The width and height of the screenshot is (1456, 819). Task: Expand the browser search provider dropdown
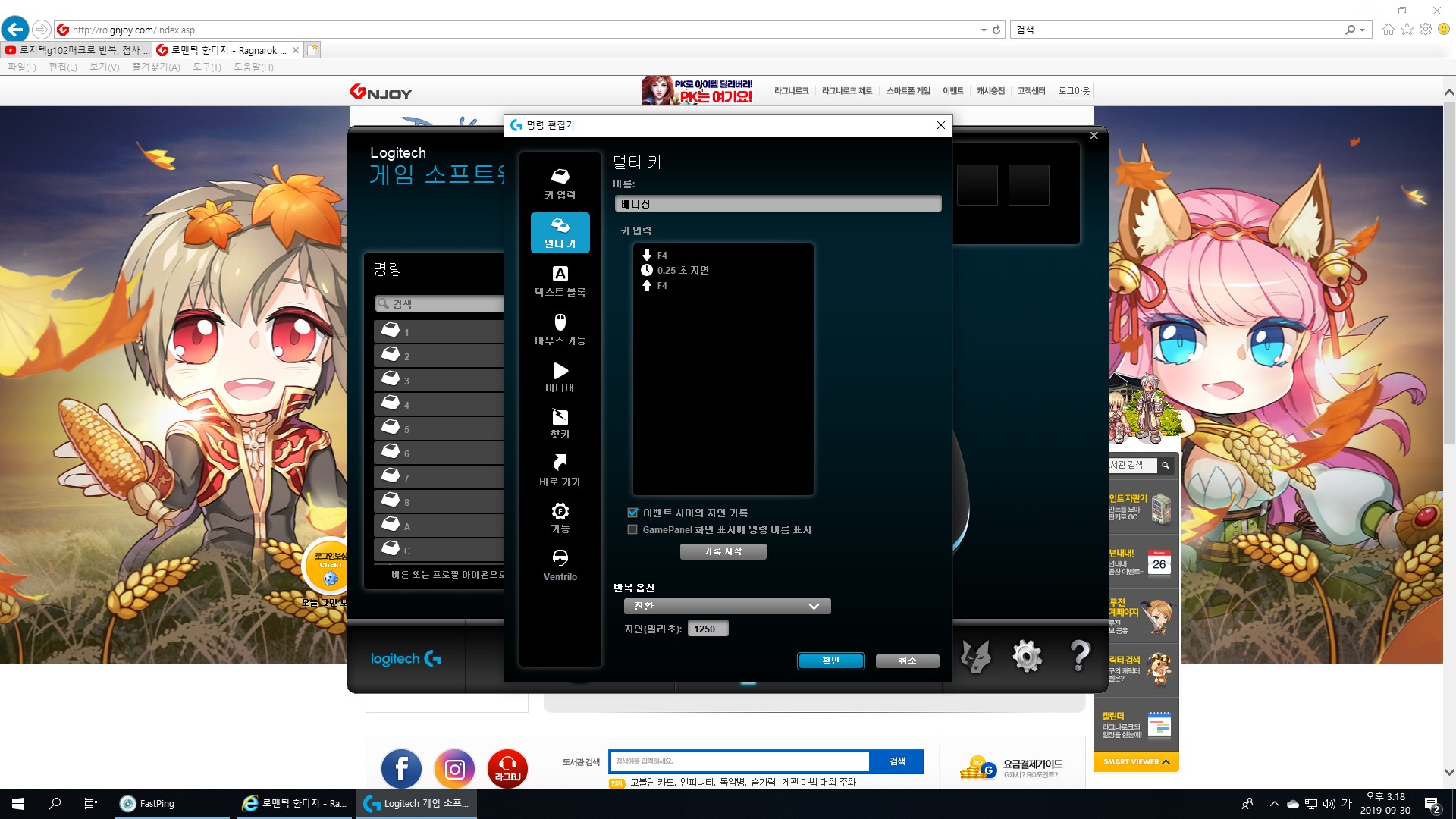click(x=1363, y=30)
